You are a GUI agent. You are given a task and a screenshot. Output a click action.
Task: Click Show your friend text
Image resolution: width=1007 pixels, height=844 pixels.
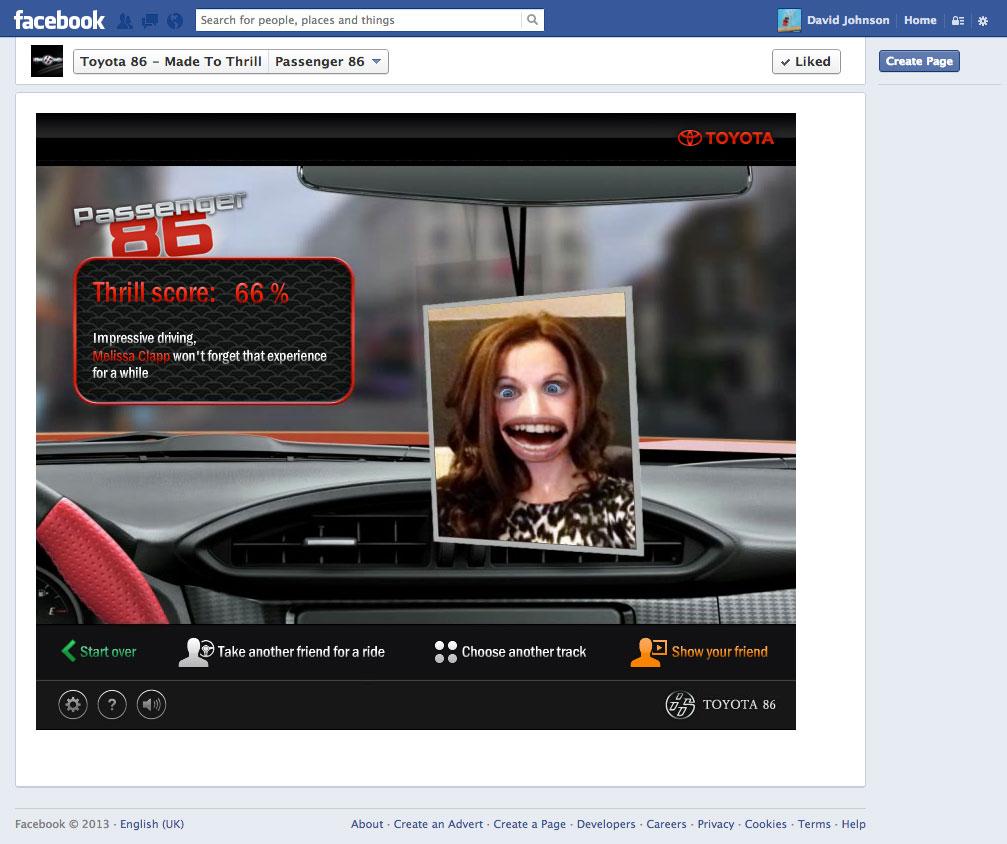719,652
